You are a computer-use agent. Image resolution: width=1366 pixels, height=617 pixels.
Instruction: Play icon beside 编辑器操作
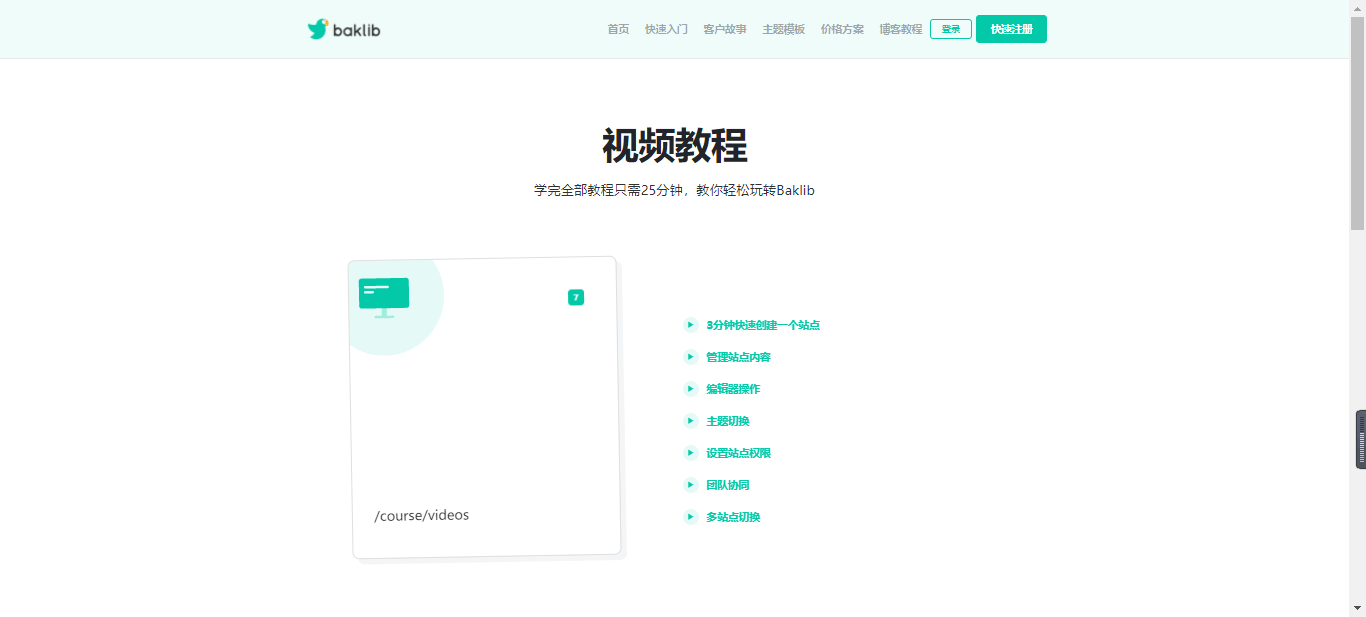690,389
